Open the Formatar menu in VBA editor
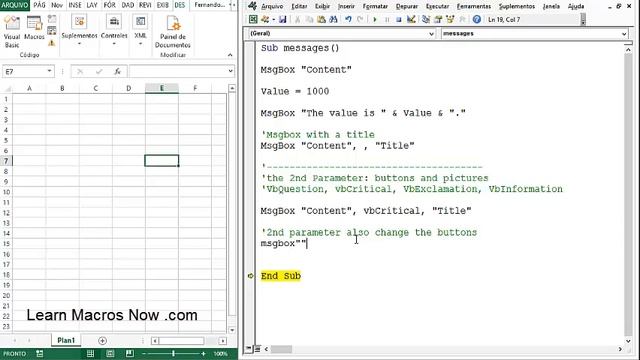This screenshot has height=360, width=640. coord(375,6)
